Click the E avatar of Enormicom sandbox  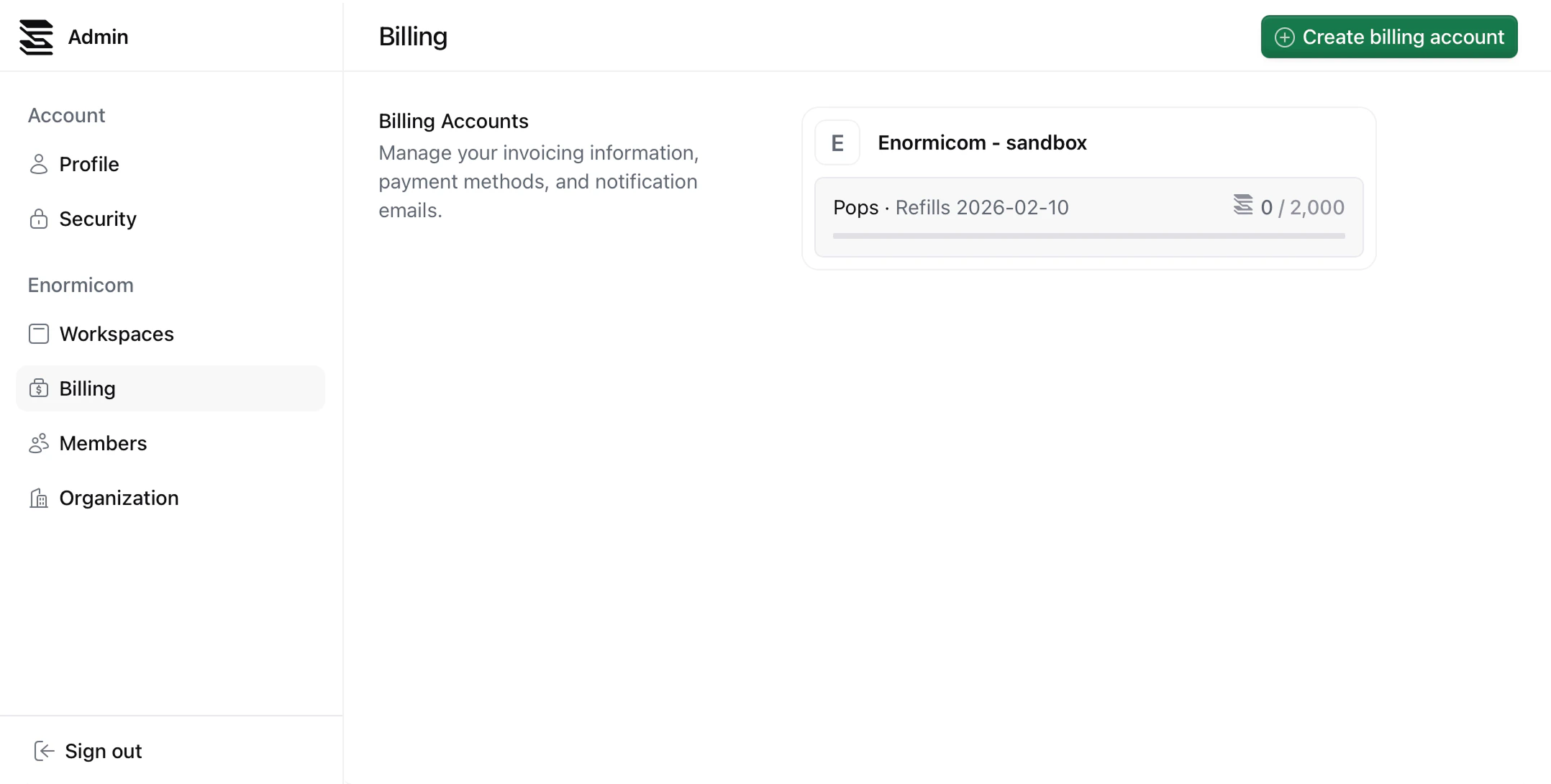pyautogui.click(x=837, y=142)
